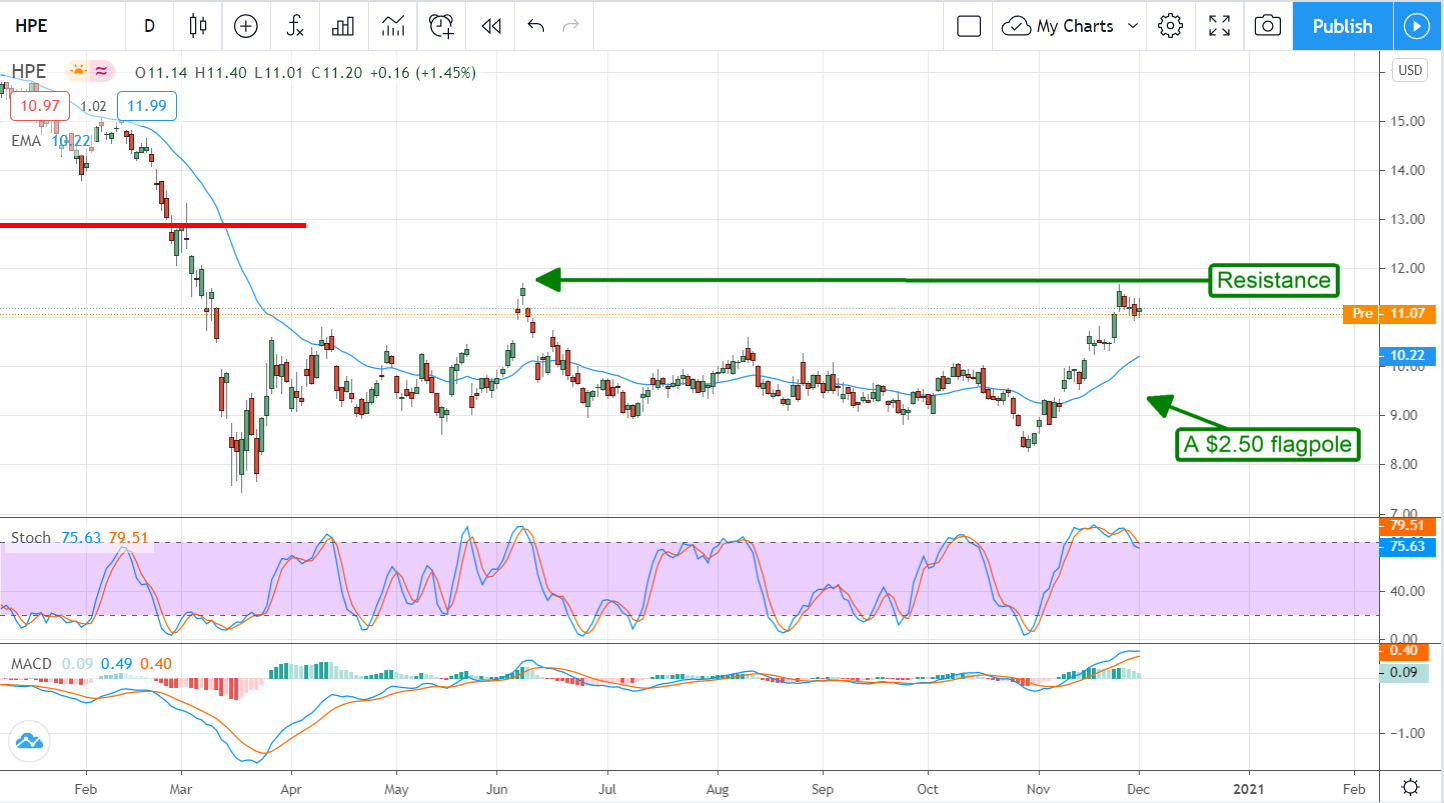Image resolution: width=1444 pixels, height=803 pixels.
Task: Open the Financials bar chart icon
Action: click(344, 26)
